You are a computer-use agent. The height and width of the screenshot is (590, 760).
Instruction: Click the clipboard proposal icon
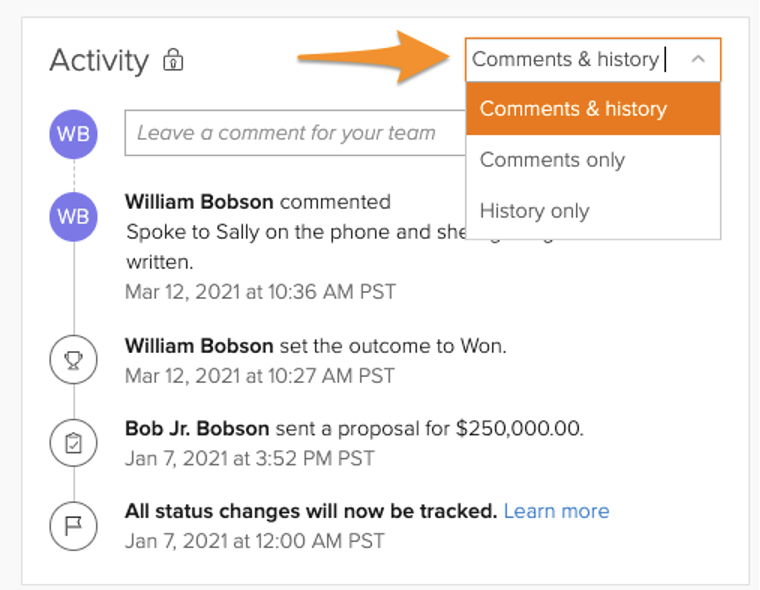click(x=73, y=442)
